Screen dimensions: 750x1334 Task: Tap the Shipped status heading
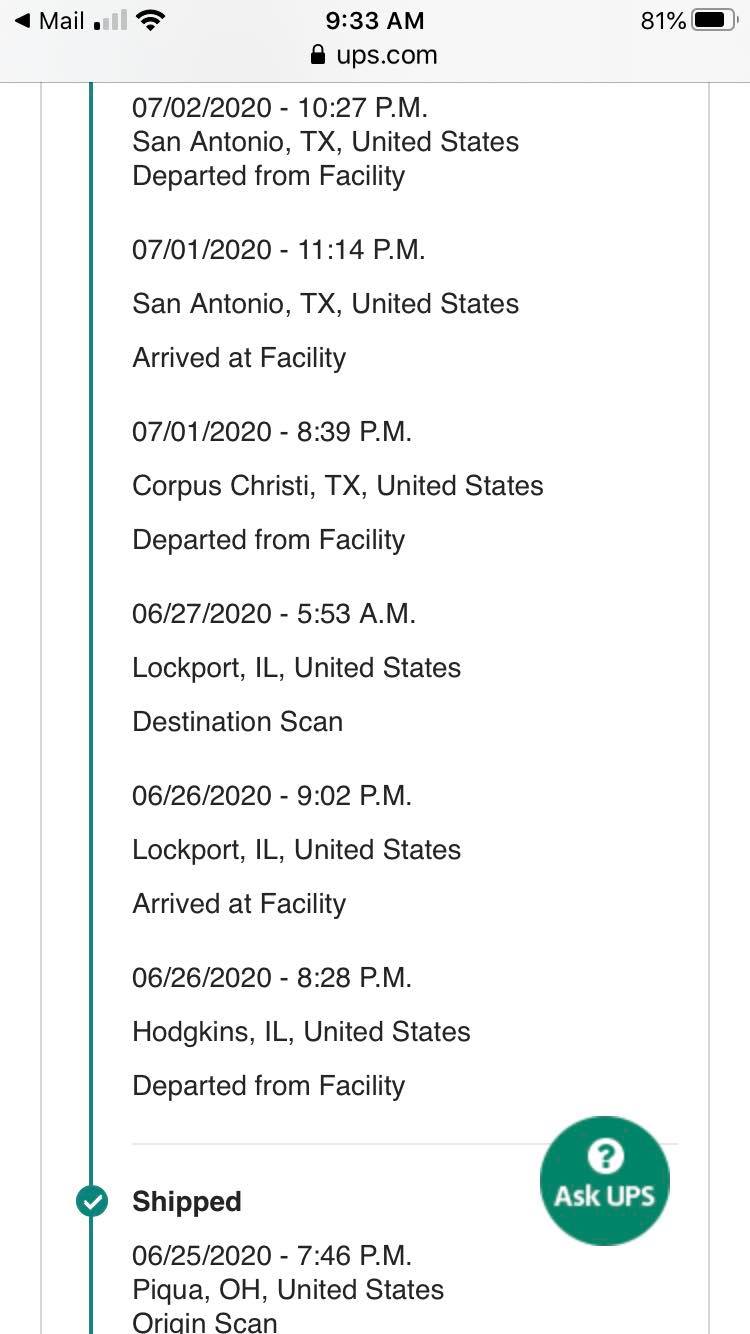pyautogui.click(x=187, y=1201)
